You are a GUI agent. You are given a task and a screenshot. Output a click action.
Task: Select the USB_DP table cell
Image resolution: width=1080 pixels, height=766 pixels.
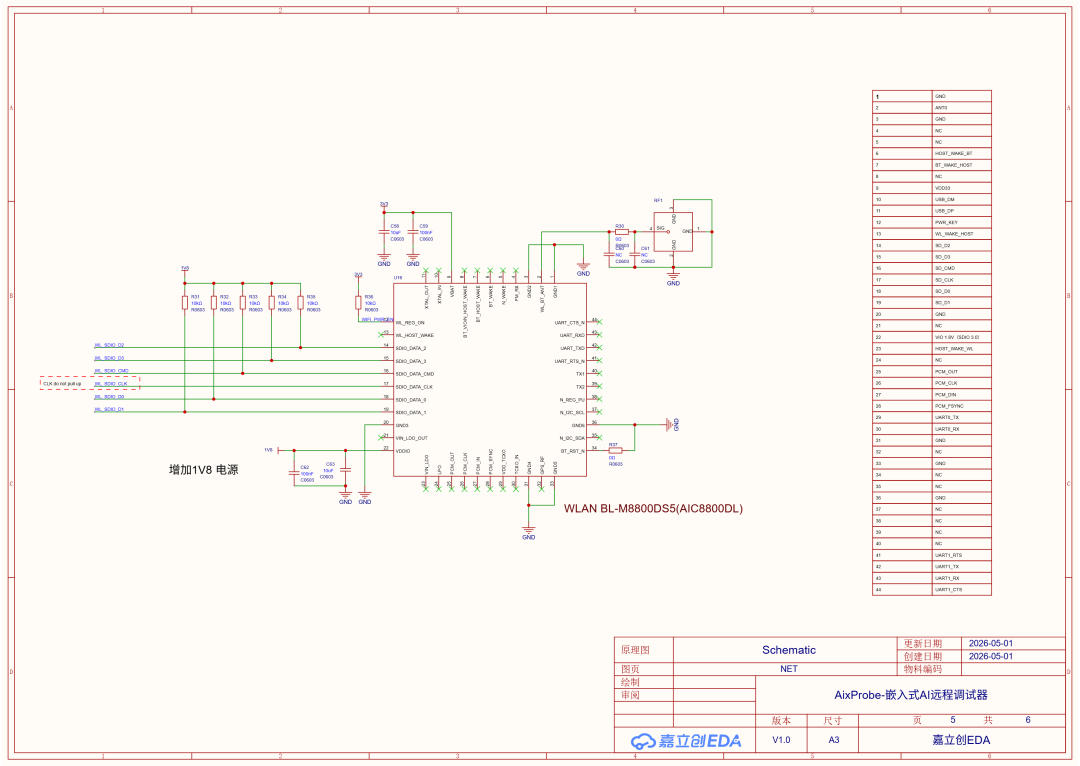(x=962, y=211)
